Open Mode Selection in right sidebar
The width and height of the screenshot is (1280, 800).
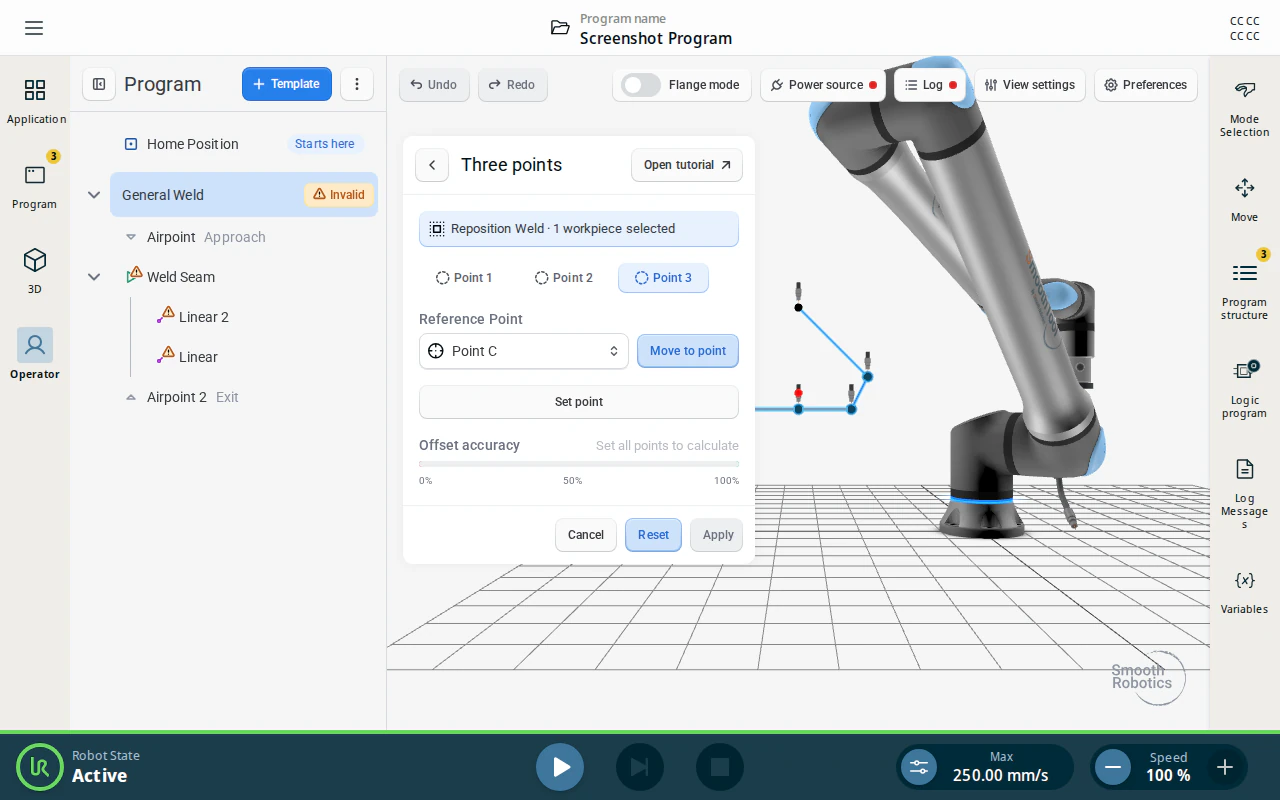(x=1244, y=108)
